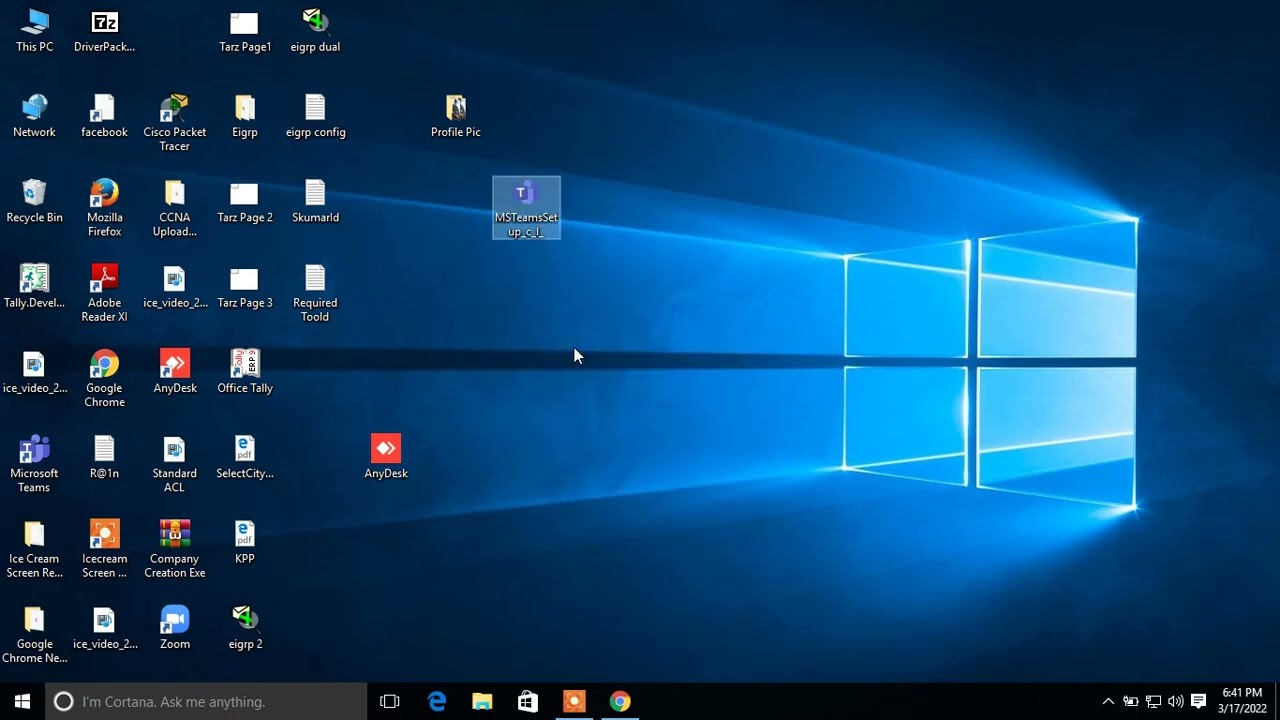Open File Explorer from the taskbar
Viewport: 1280px width, 720px height.
tap(482, 701)
